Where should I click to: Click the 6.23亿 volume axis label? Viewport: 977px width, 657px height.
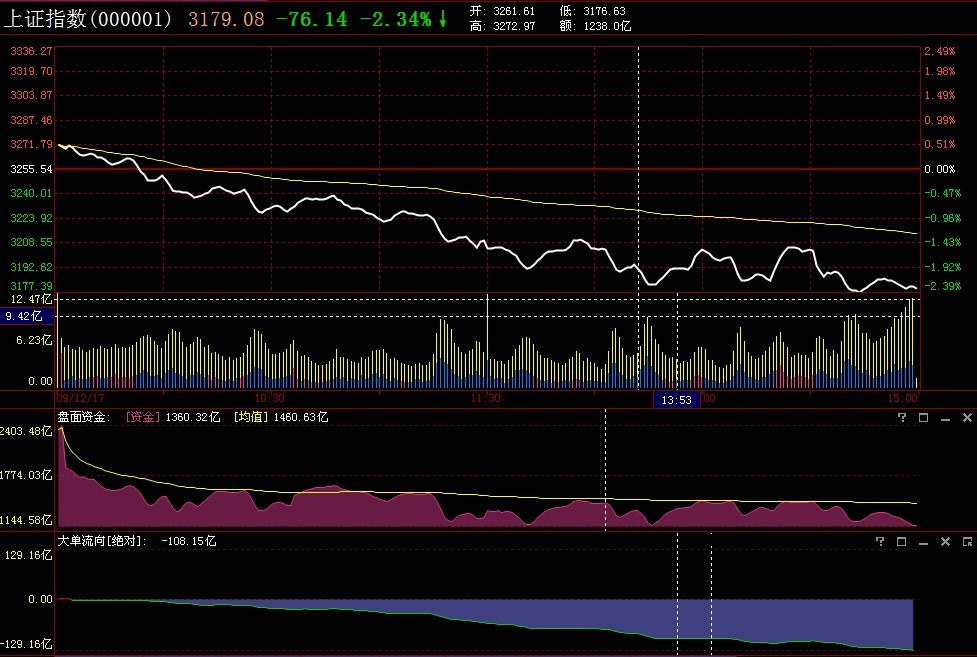click(34, 340)
